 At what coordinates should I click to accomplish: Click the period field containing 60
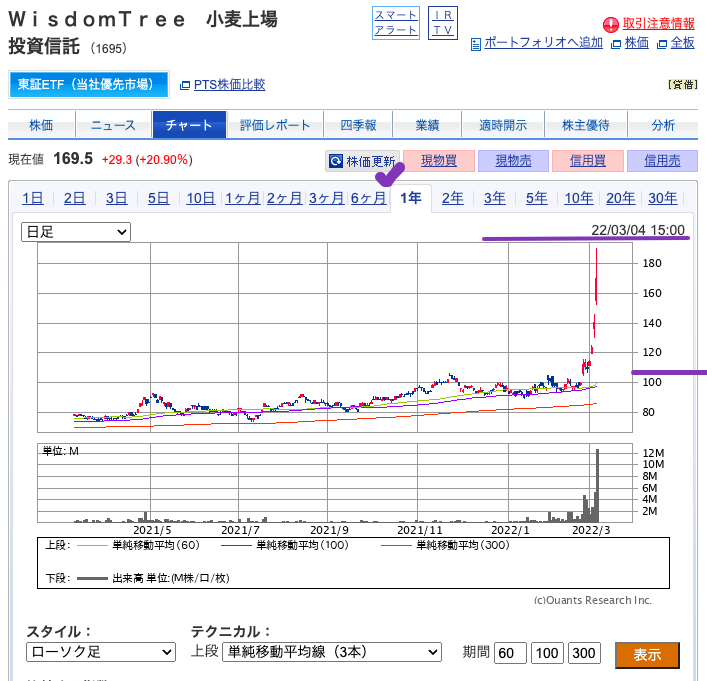point(510,653)
